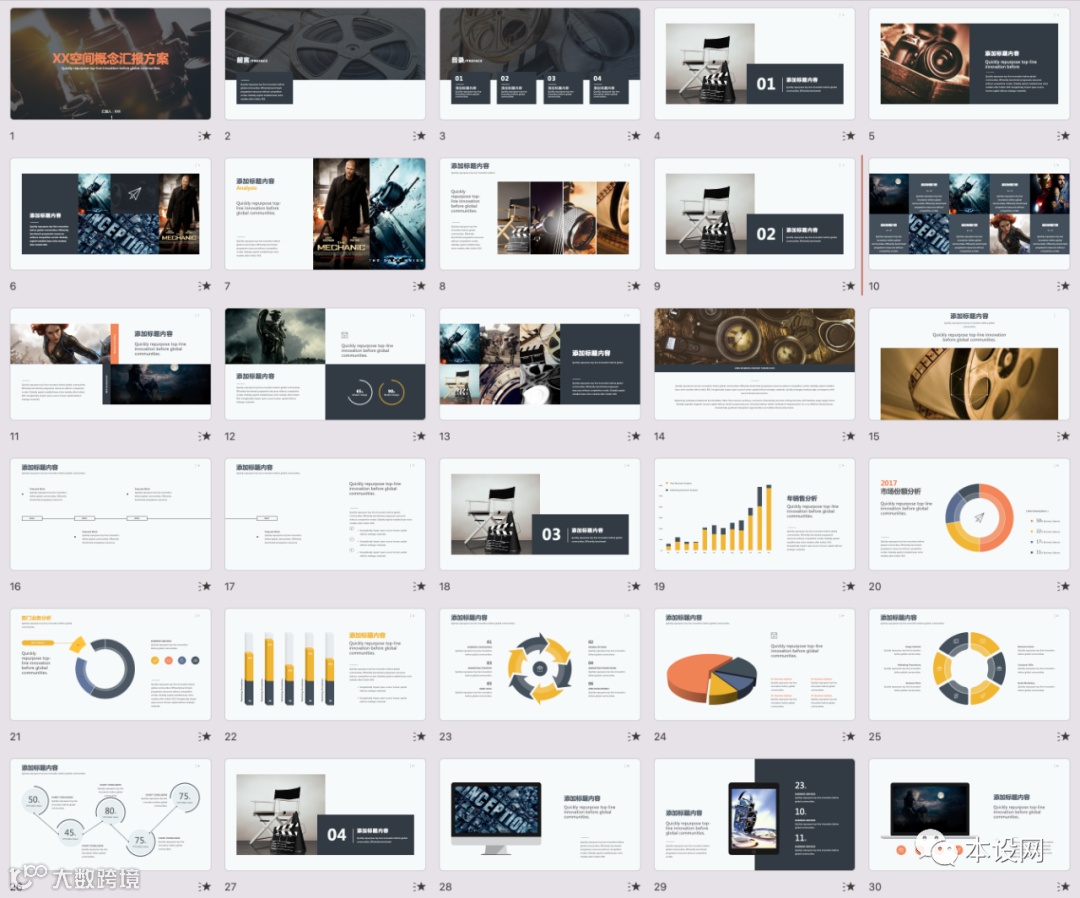Click the animation star icon under slide 29

pos(849,886)
